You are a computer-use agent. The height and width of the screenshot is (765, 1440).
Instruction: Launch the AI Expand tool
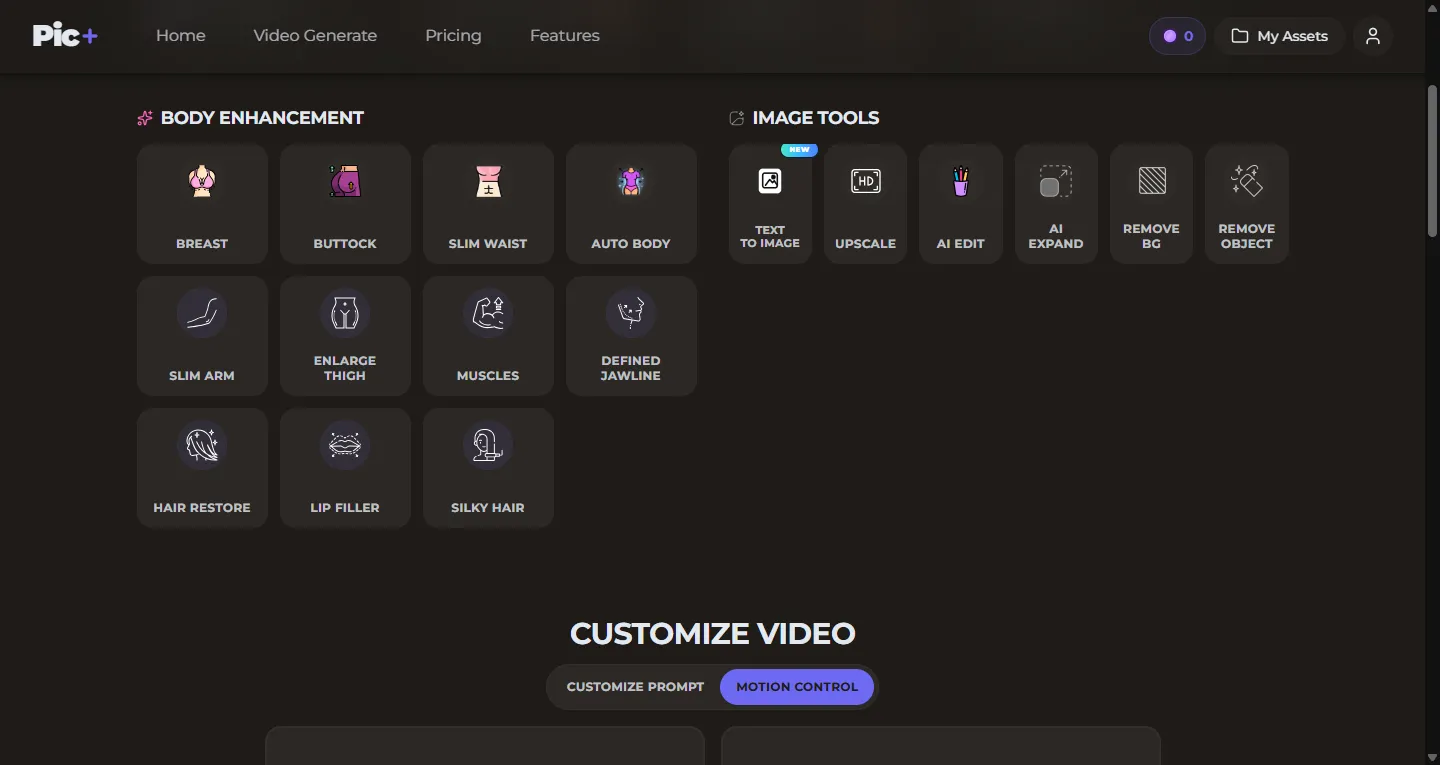coord(1056,204)
